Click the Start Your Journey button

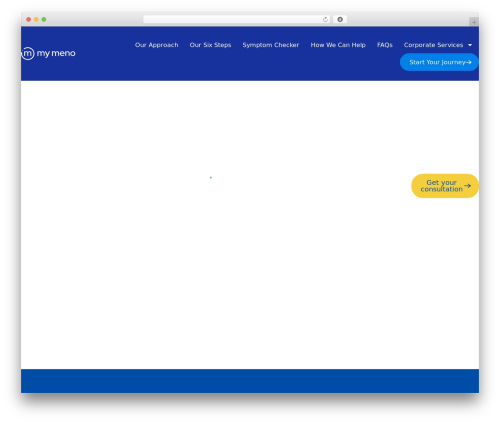439,62
